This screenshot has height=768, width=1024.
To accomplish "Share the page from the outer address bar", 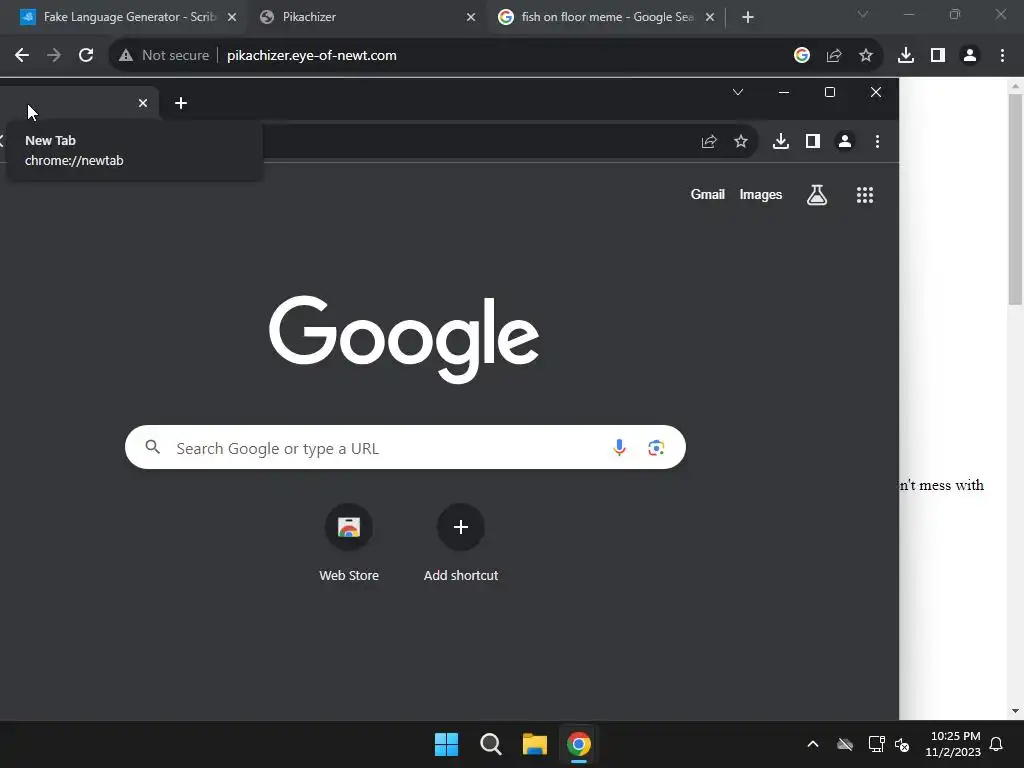I will click(x=834, y=56).
